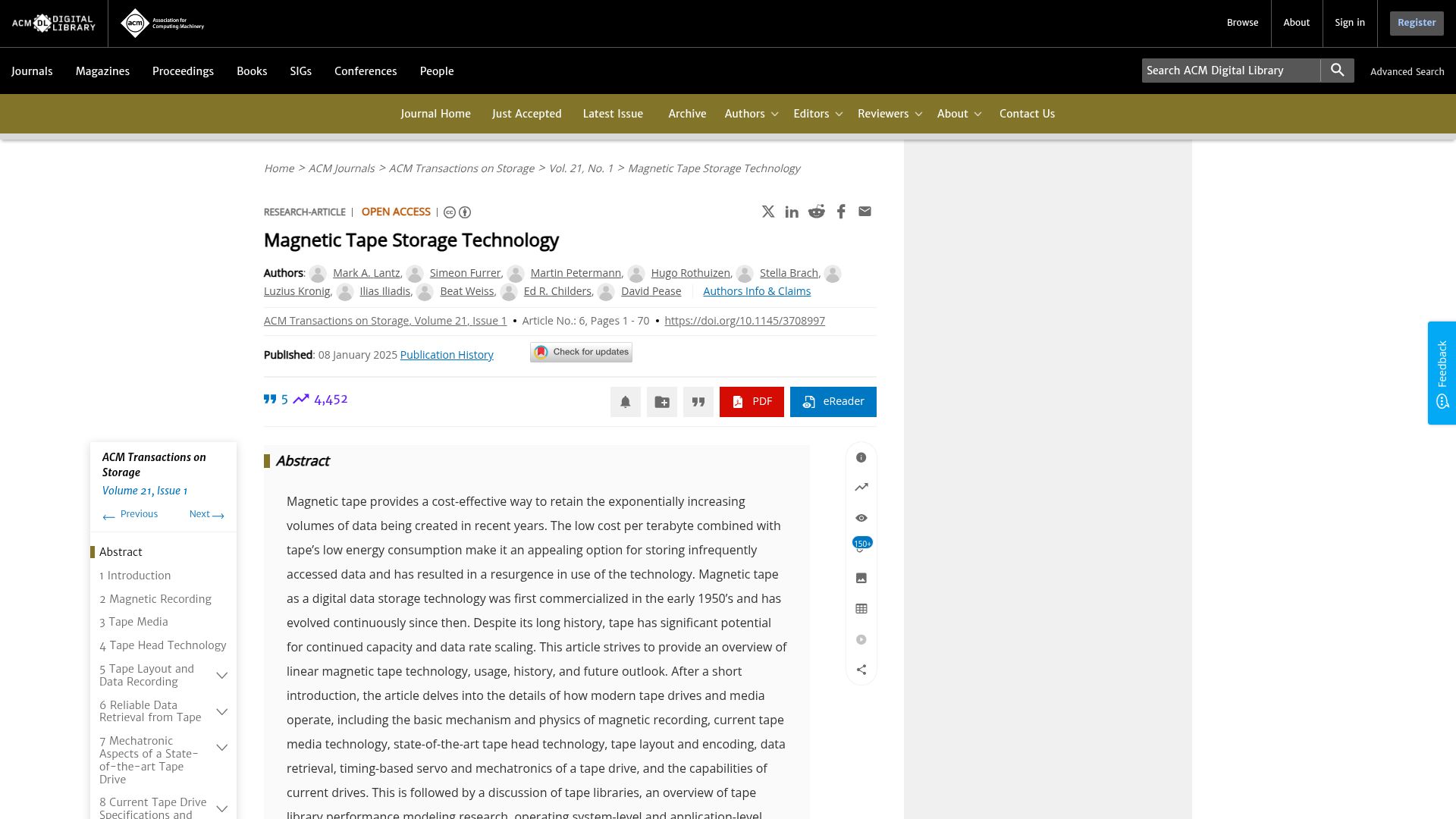Open the Feedback side tab

coord(1442,373)
